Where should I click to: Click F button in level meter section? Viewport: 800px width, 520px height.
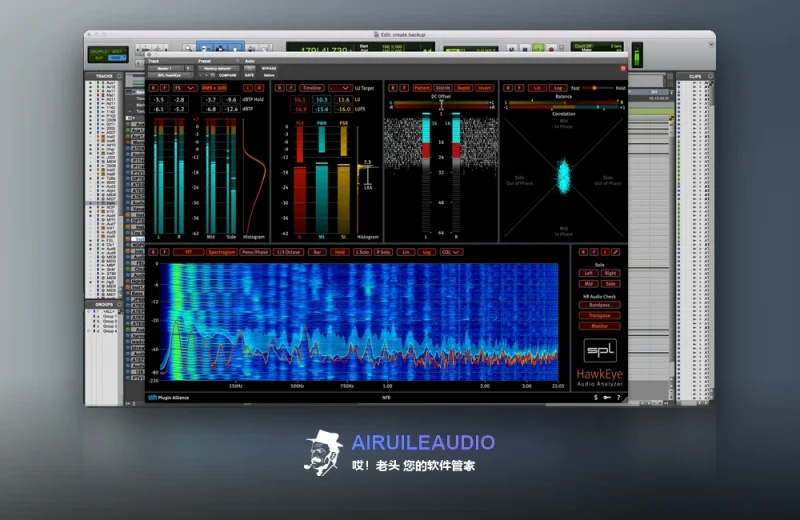click(x=164, y=88)
